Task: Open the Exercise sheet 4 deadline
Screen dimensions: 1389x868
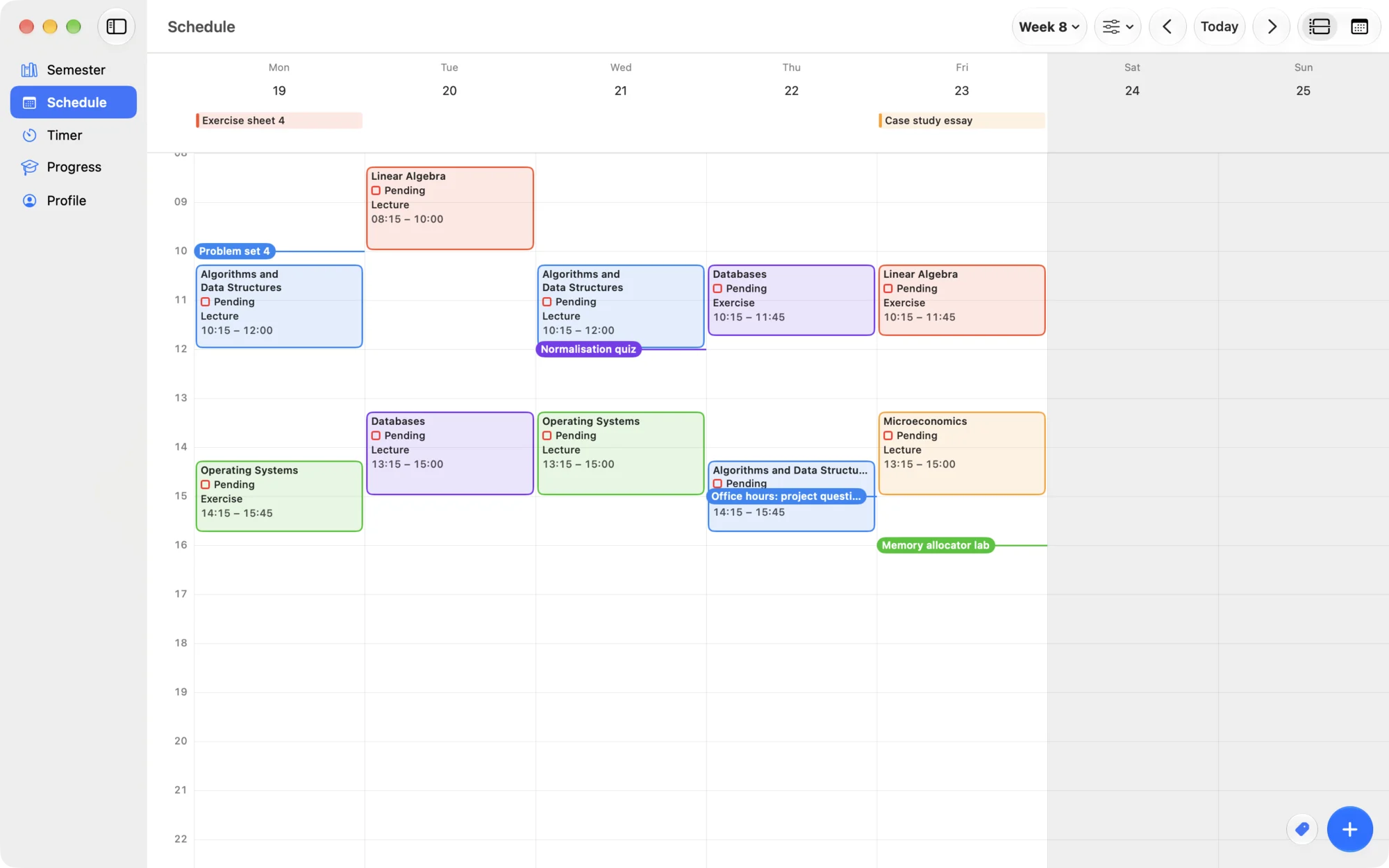Action: pyautogui.click(x=279, y=121)
